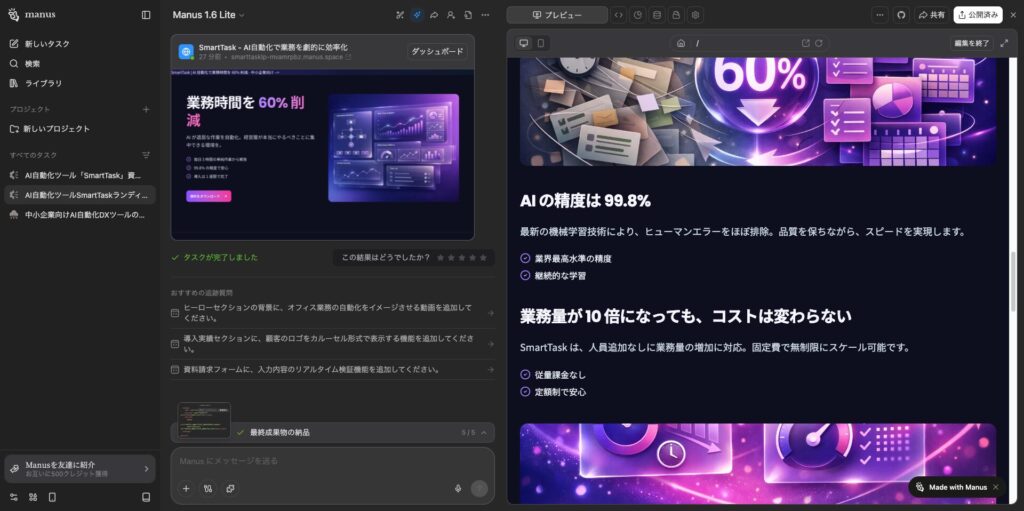
Task: Open the chat header more options menu
Action: coord(485,15)
